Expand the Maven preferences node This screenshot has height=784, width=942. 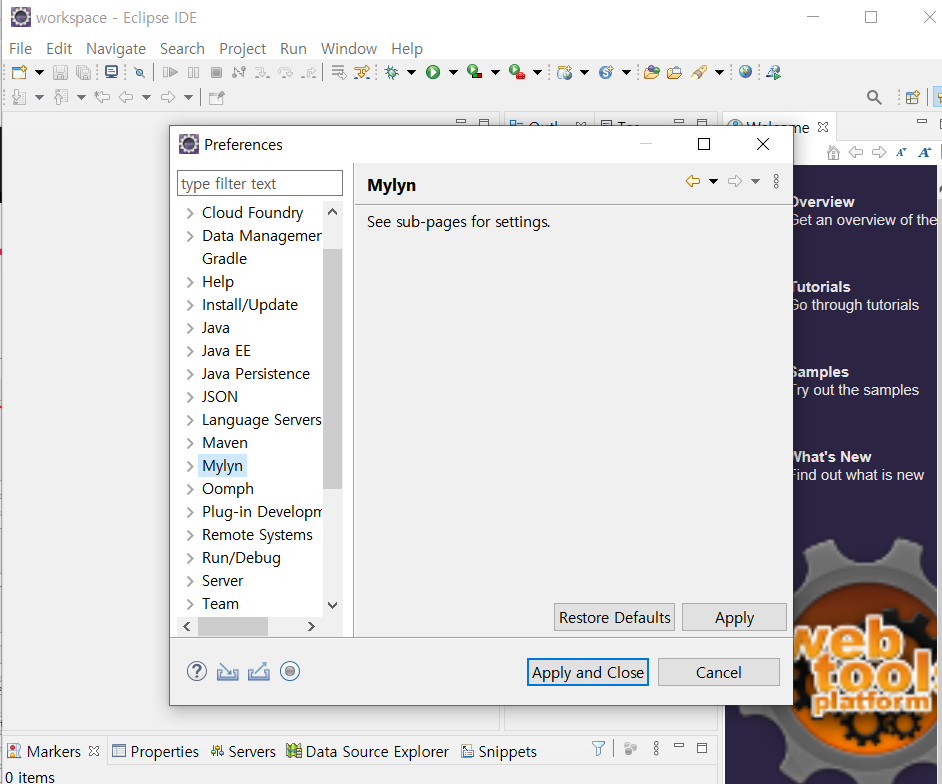click(190, 443)
